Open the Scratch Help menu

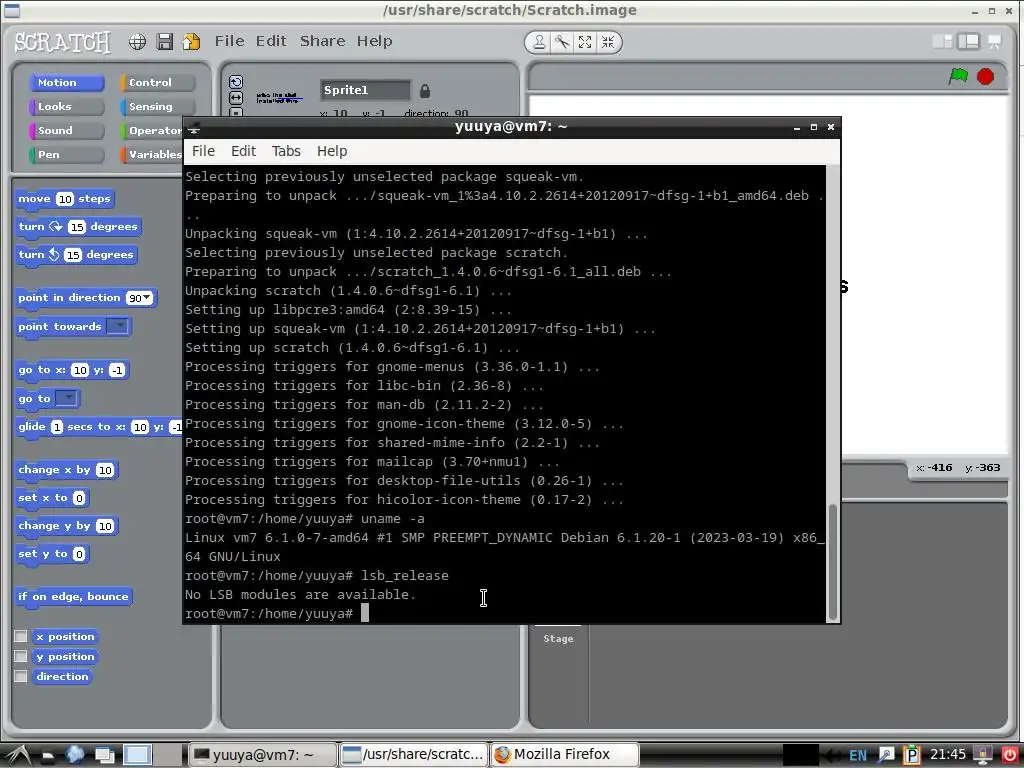pos(374,41)
